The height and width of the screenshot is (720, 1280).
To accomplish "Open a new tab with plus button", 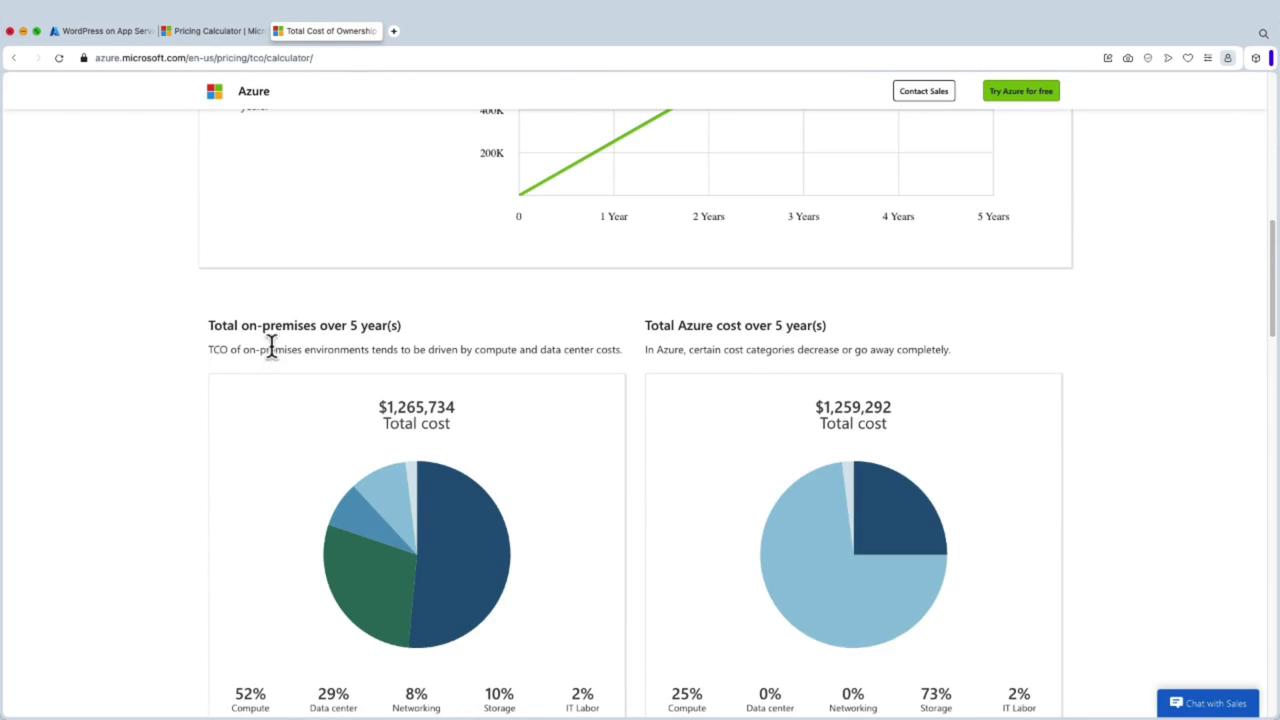I will click(x=394, y=31).
